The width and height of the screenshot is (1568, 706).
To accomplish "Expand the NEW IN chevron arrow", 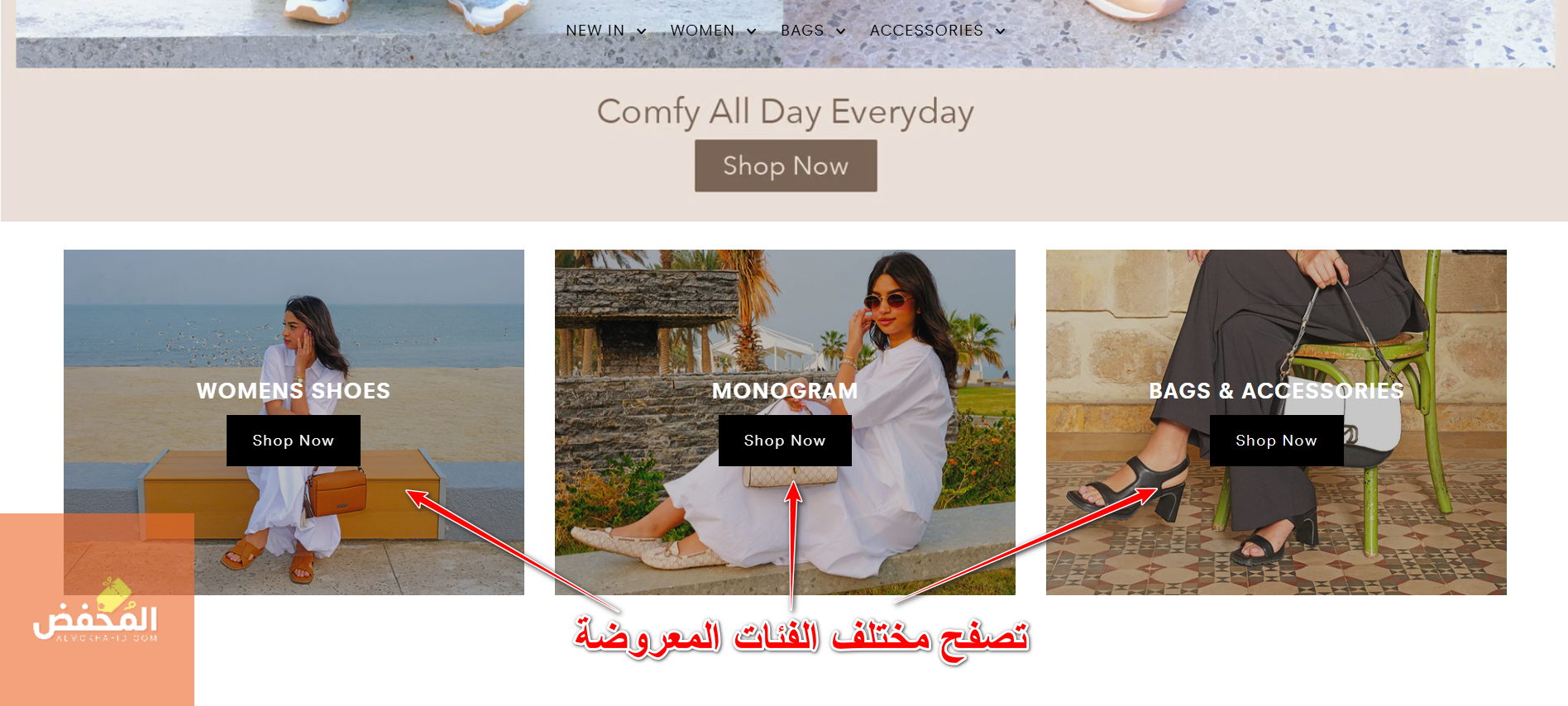I will 641,31.
